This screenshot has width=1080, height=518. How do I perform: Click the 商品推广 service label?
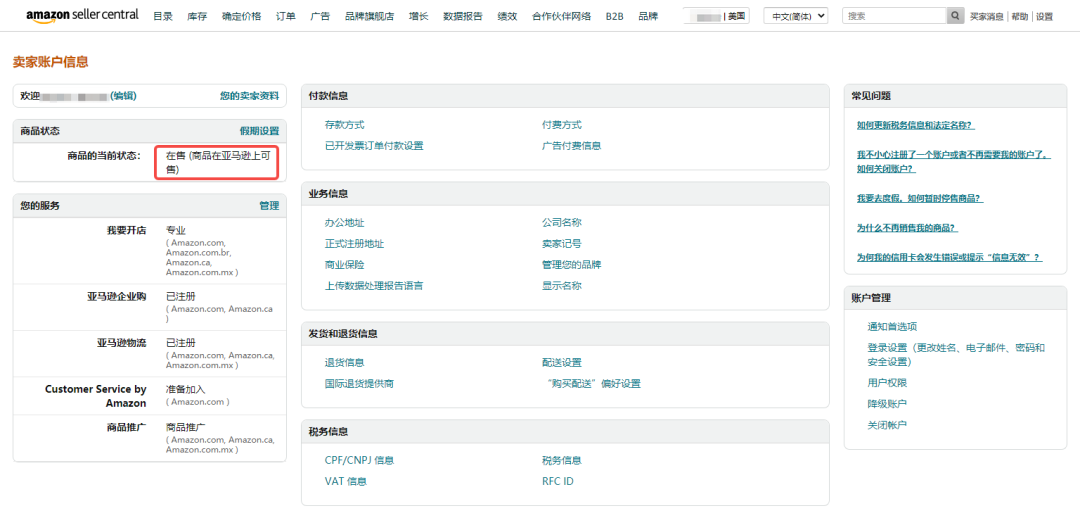(x=126, y=427)
